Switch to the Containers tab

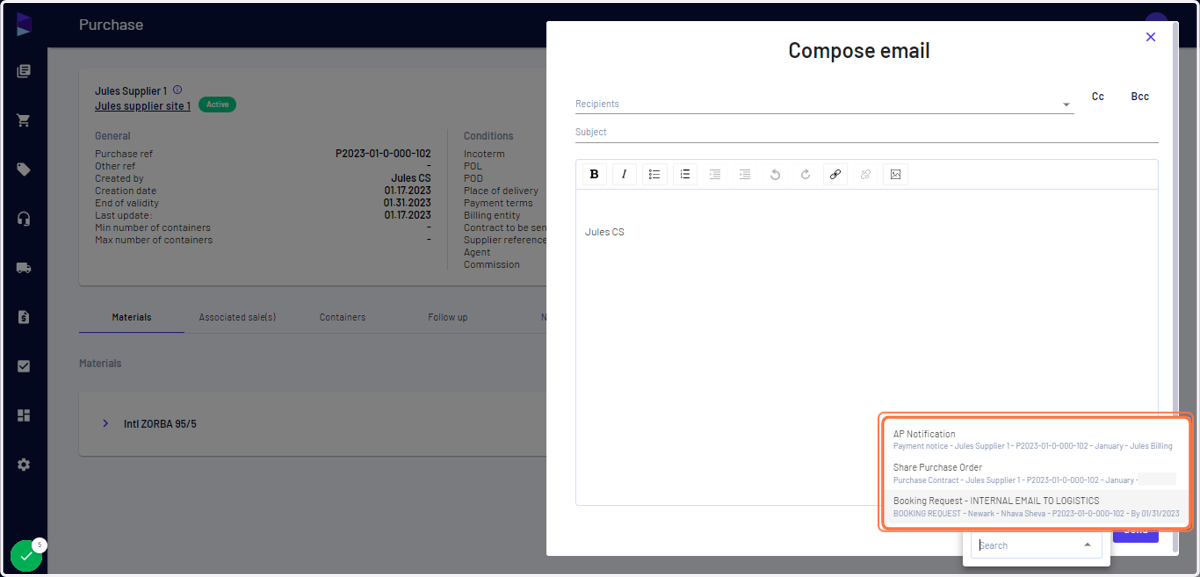(343, 317)
